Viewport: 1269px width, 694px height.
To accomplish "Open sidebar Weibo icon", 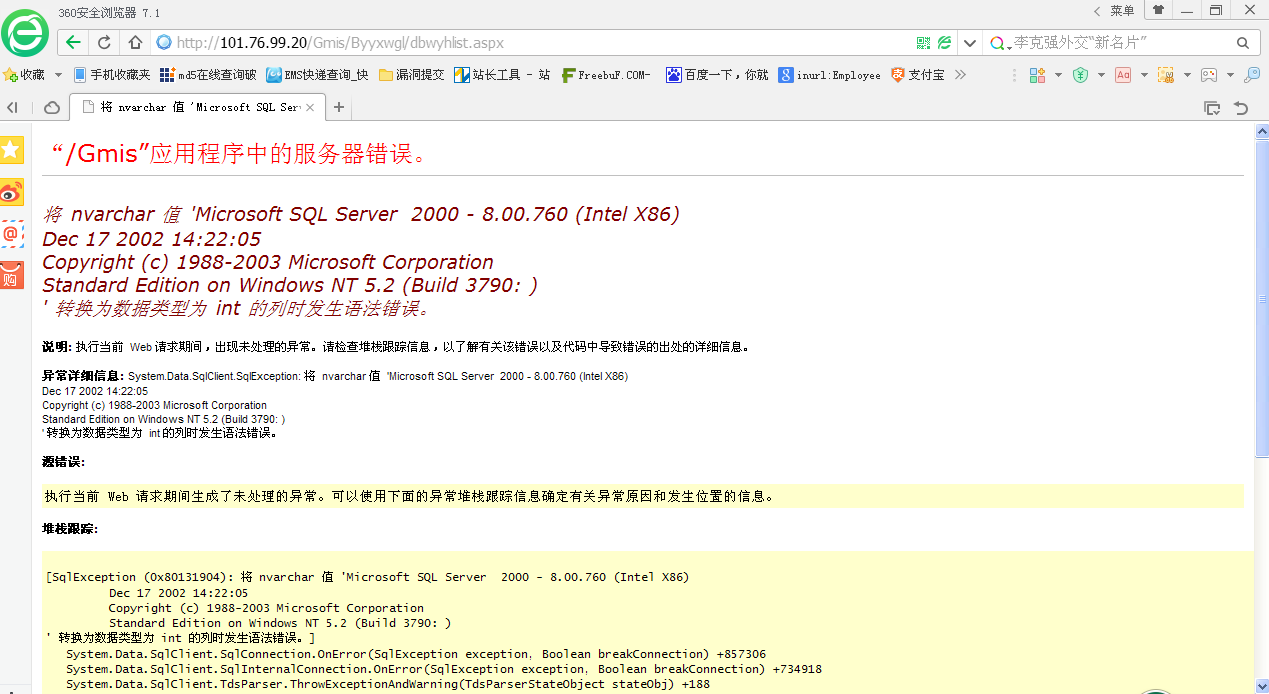I will [x=12, y=193].
